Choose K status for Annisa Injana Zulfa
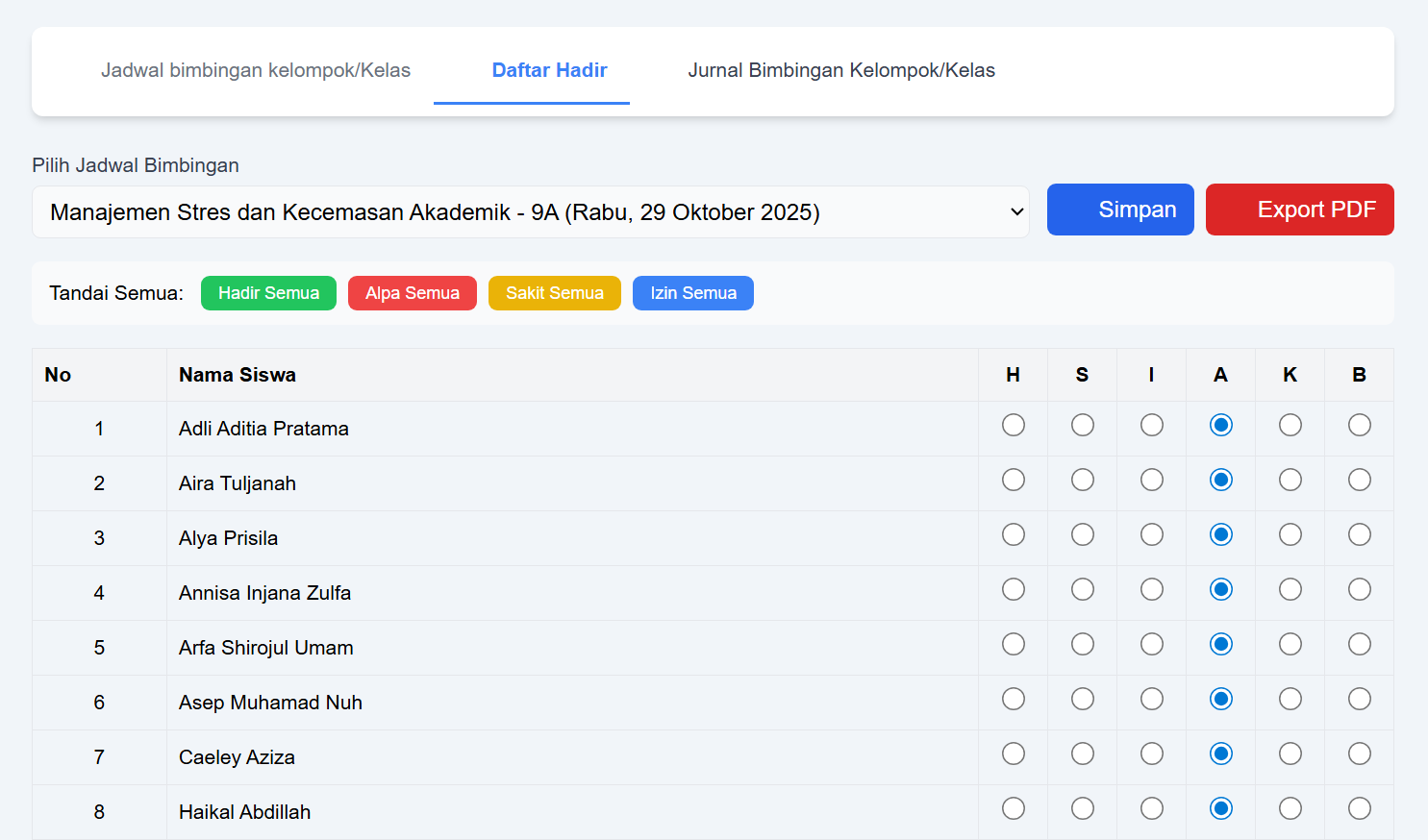The width and height of the screenshot is (1428, 840). (x=1290, y=589)
